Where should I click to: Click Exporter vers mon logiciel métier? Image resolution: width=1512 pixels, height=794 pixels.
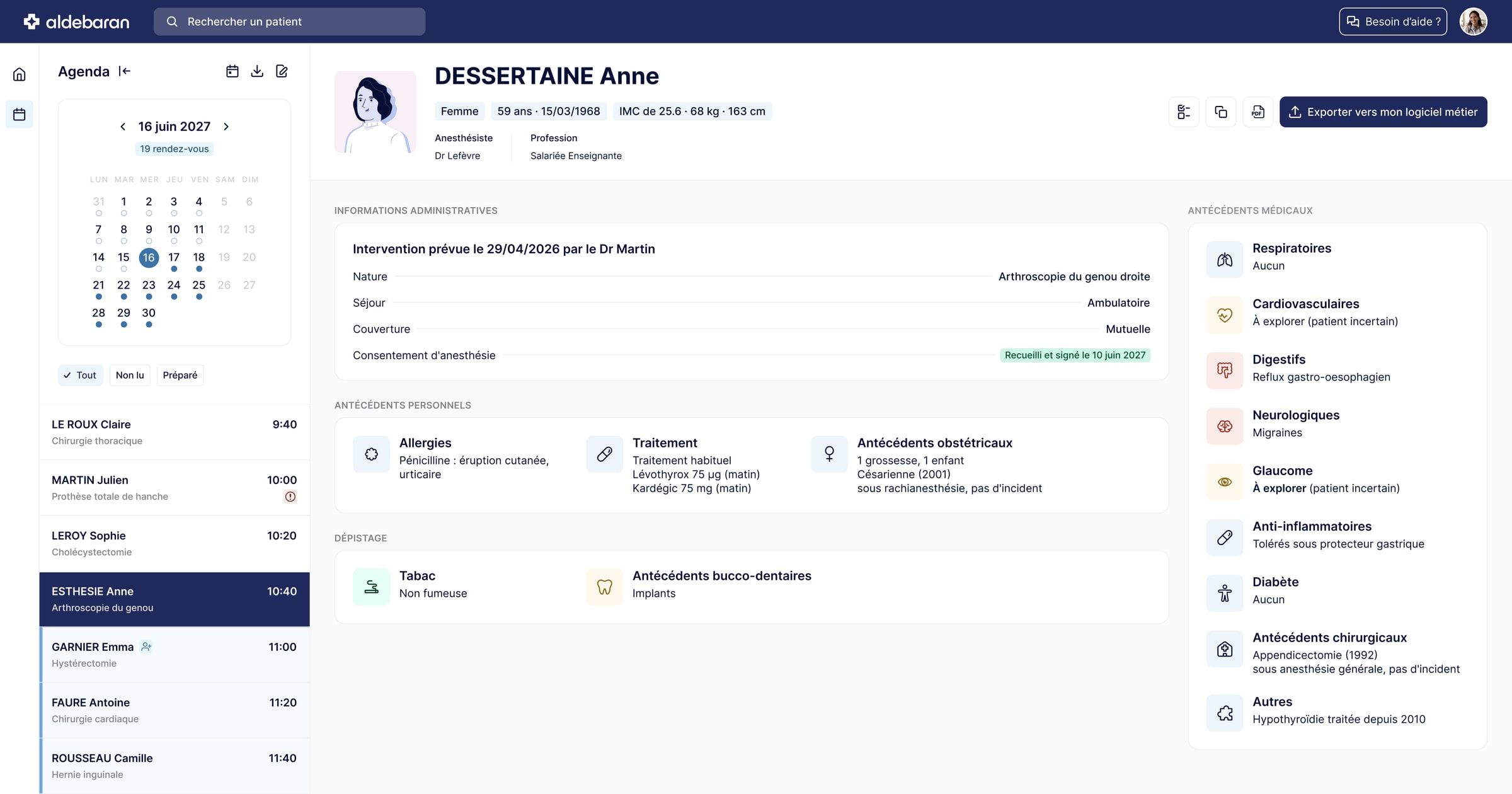1383,112
